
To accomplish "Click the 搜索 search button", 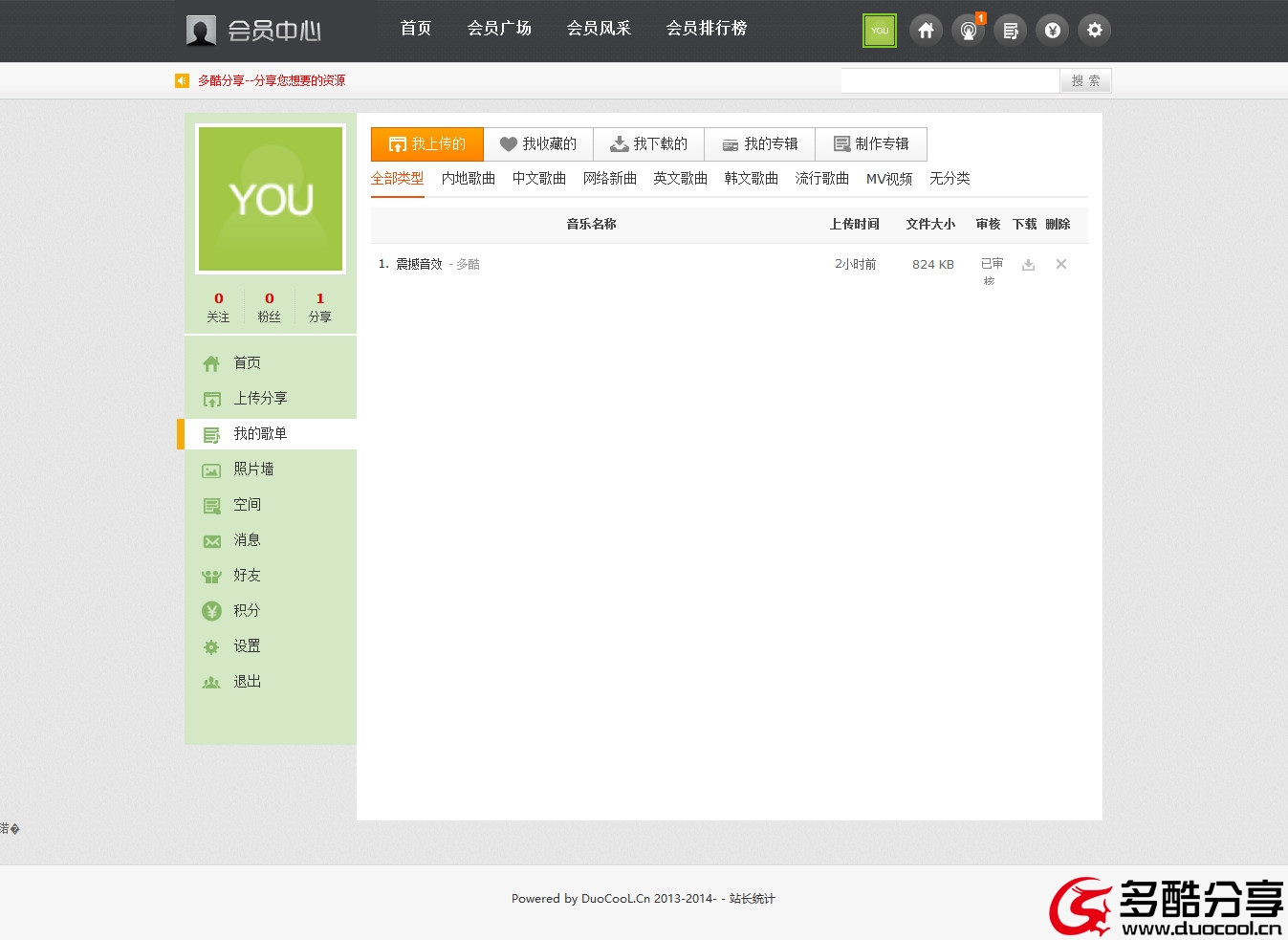I will [x=1086, y=81].
